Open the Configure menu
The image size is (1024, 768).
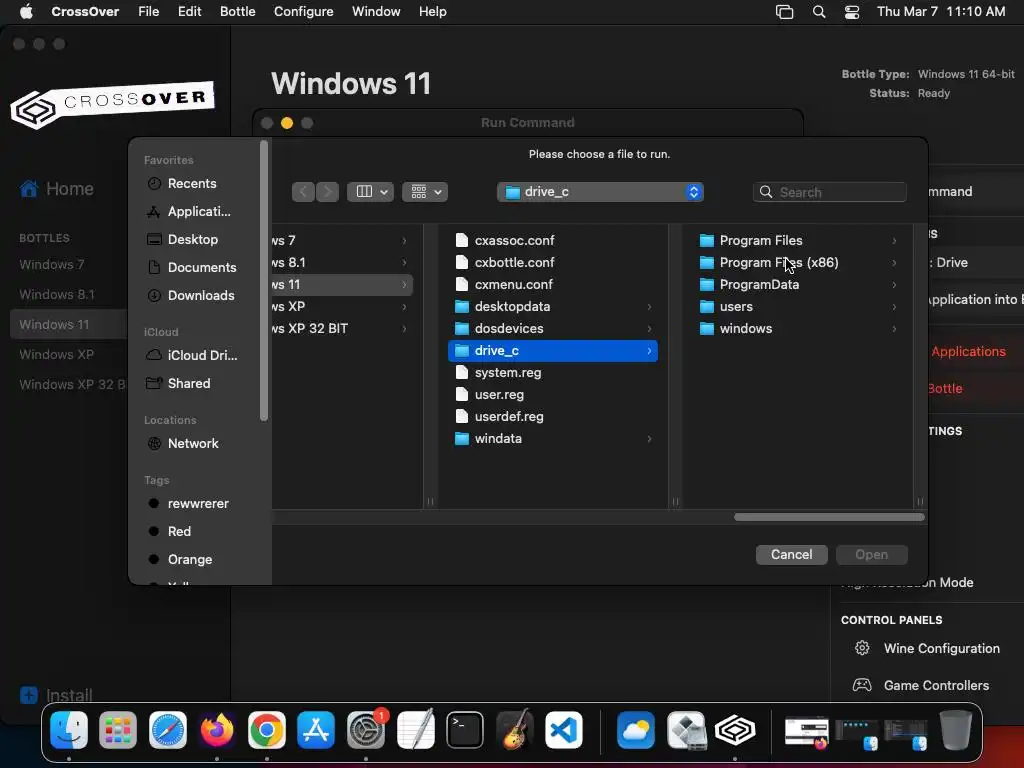pyautogui.click(x=304, y=12)
